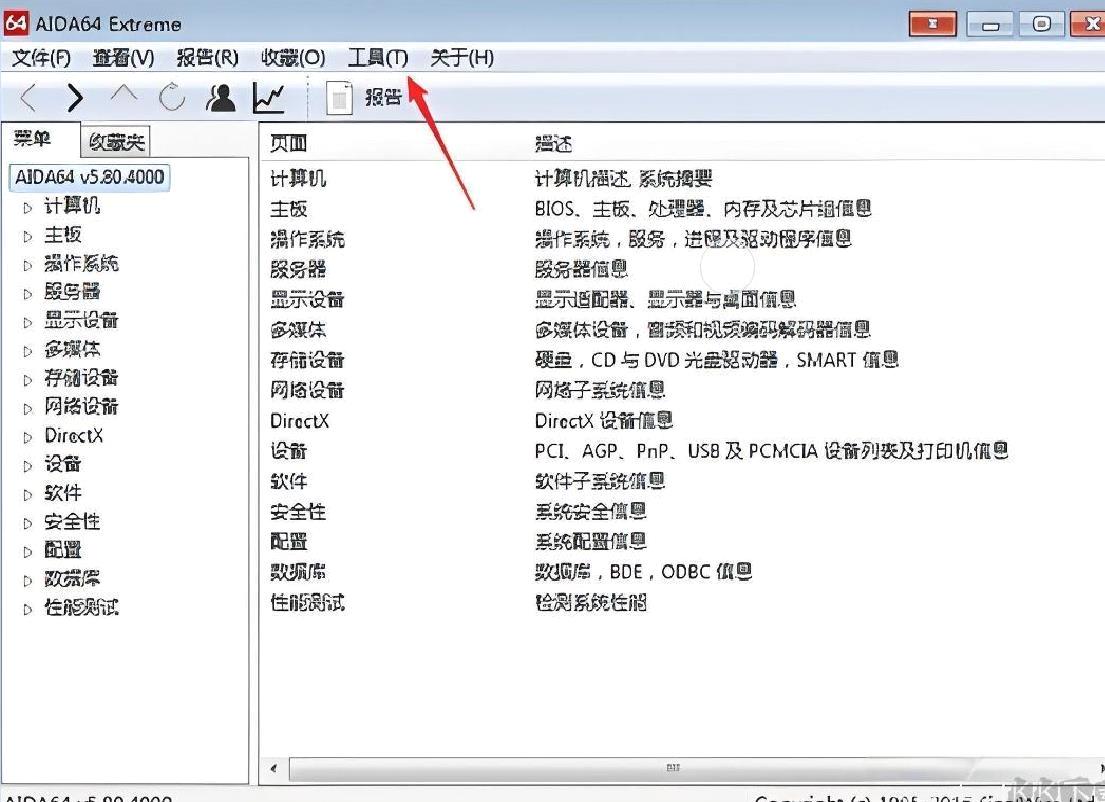The height and width of the screenshot is (802, 1105).
Task: Click the 页面 column header
Action: (288, 144)
